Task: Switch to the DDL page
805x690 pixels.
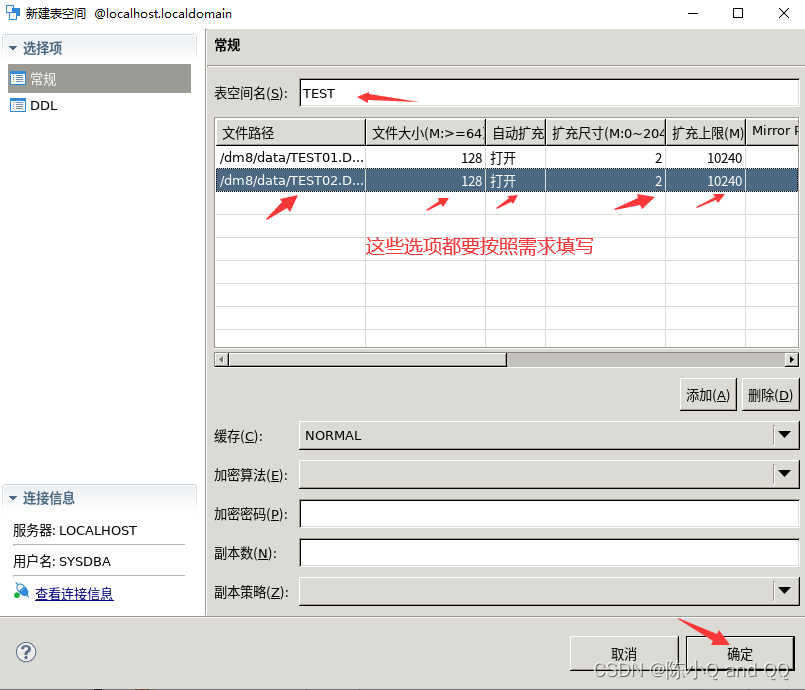Action: [x=44, y=105]
